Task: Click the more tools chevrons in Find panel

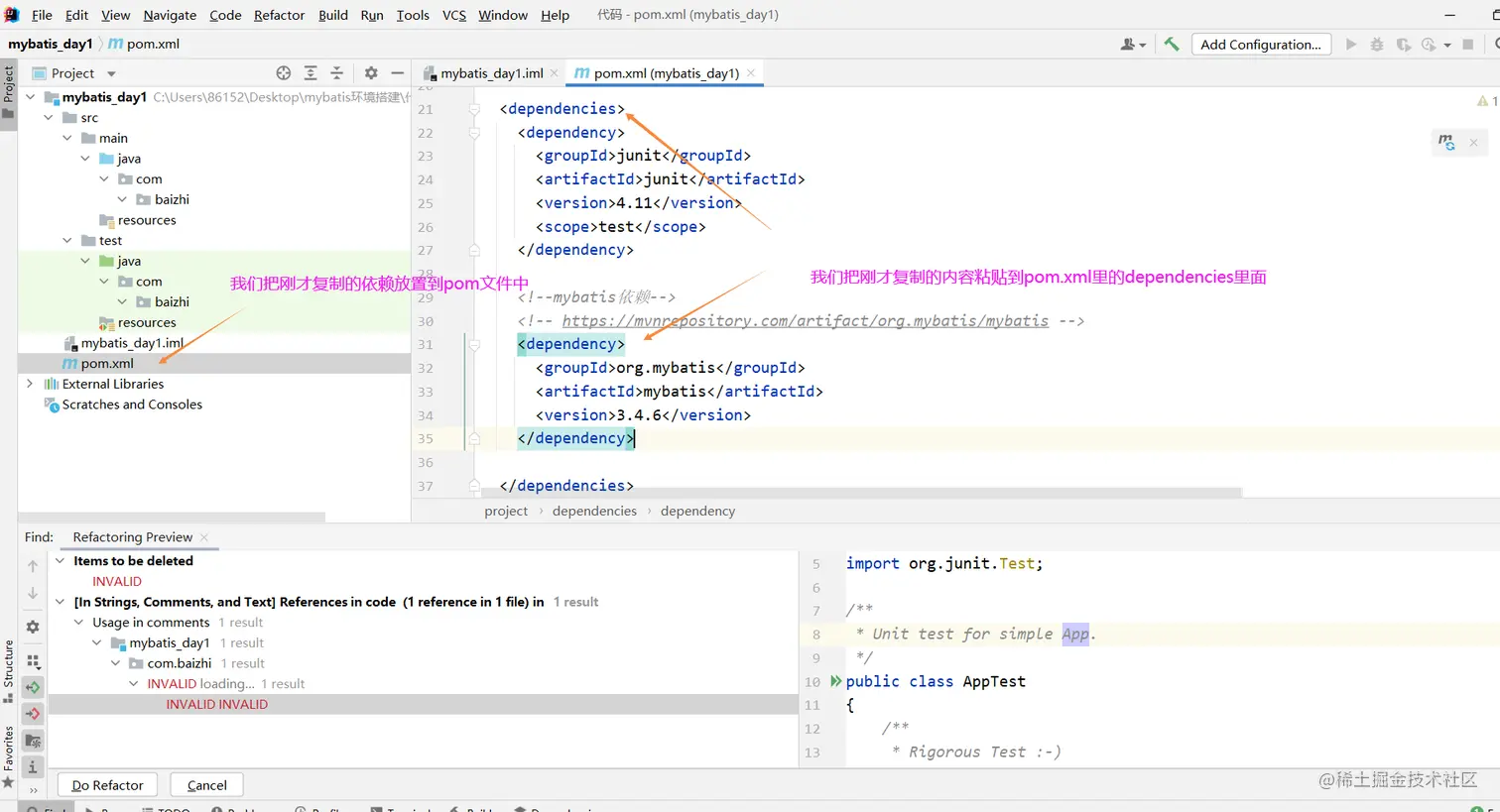Action: coord(33,790)
